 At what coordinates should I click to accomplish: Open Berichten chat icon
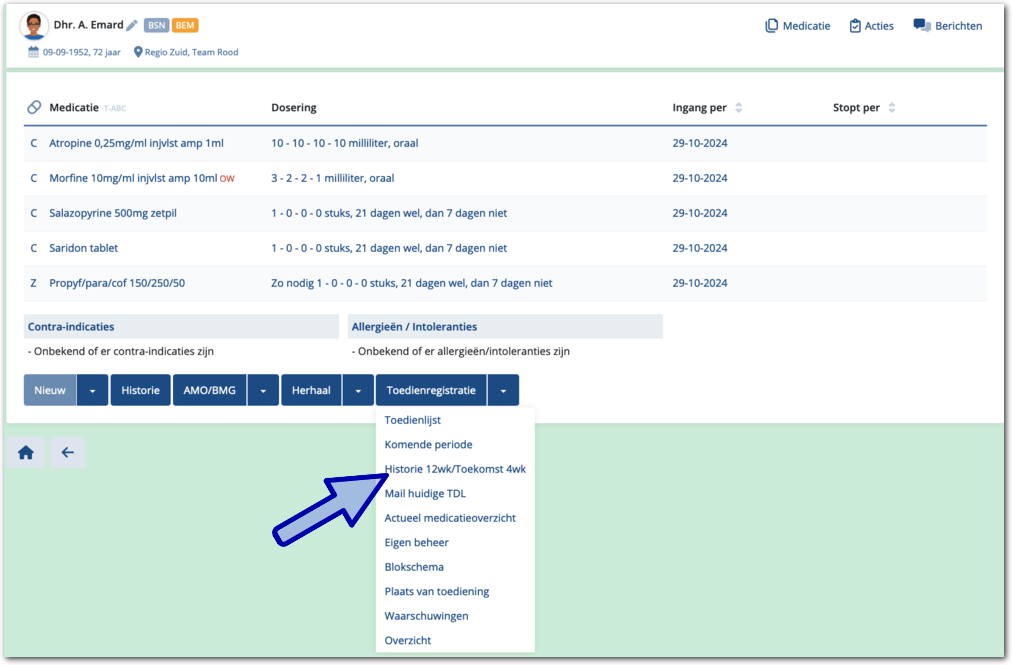click(922, 26)
